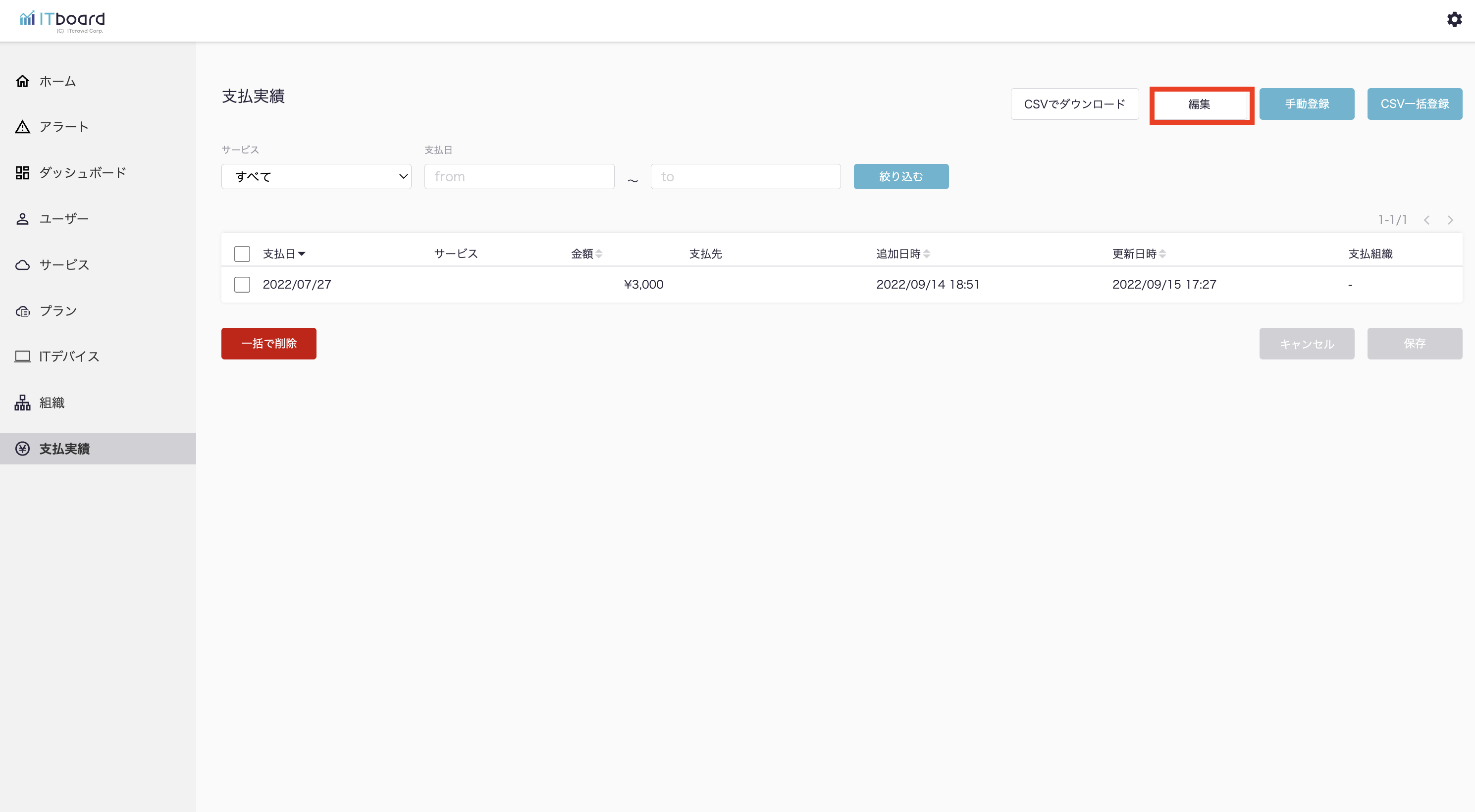
Task: Select 支払実績 in the sidebar
Action: point(64,449)
